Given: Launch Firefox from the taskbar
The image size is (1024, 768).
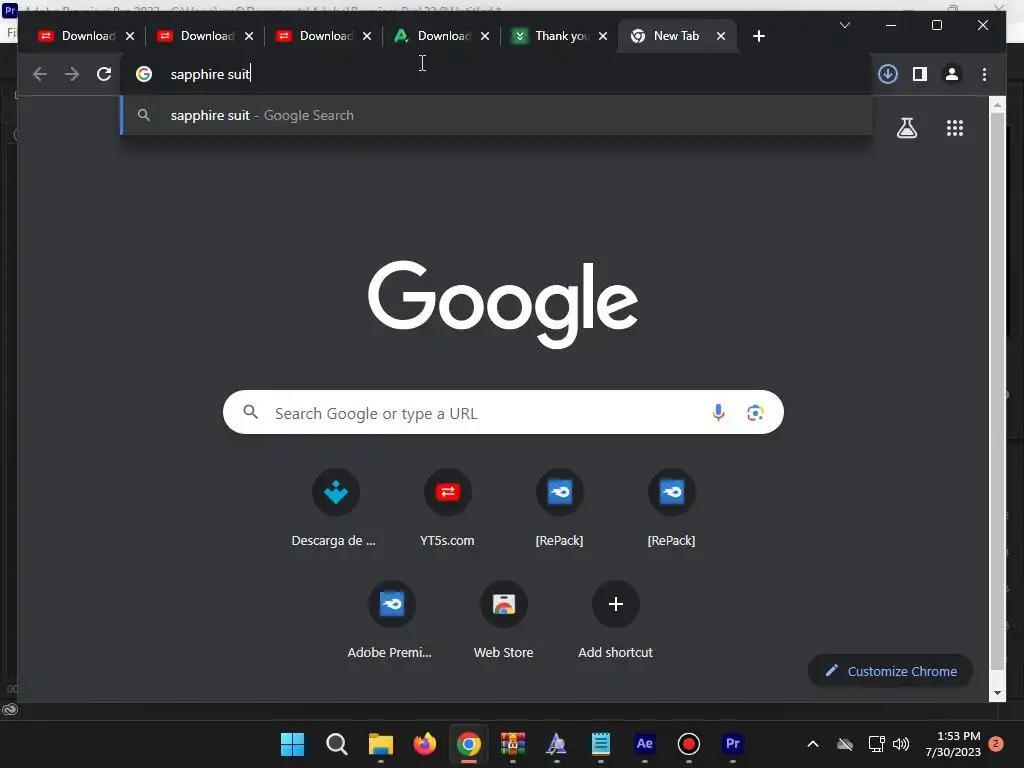Looking at the screenshot, I should [424, 744].
